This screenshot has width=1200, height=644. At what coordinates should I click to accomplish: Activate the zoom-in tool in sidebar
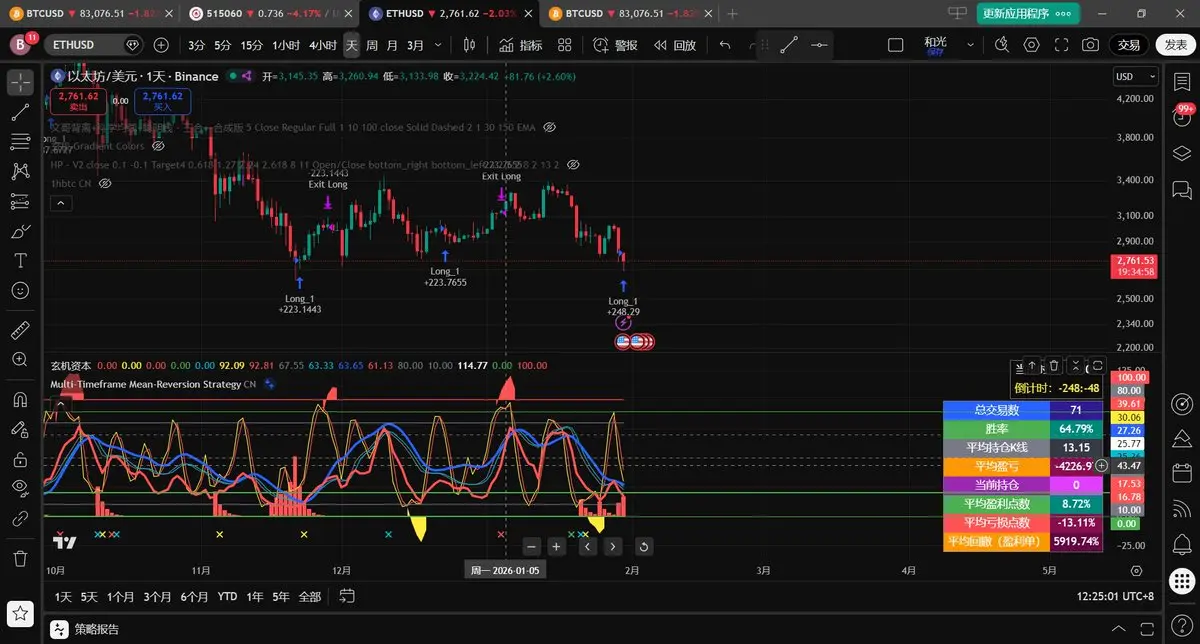pos(20,359)
